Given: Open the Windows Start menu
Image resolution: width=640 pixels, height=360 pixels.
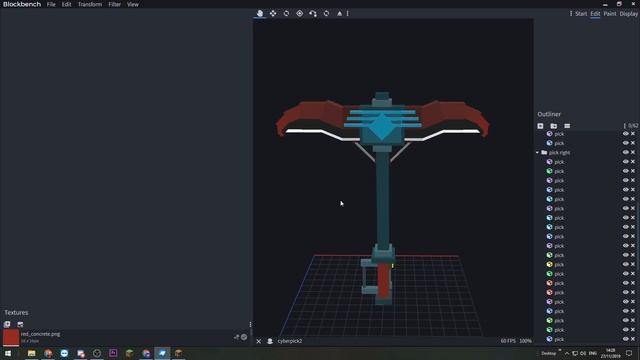Looking at the screenshot, I should 8,353.
